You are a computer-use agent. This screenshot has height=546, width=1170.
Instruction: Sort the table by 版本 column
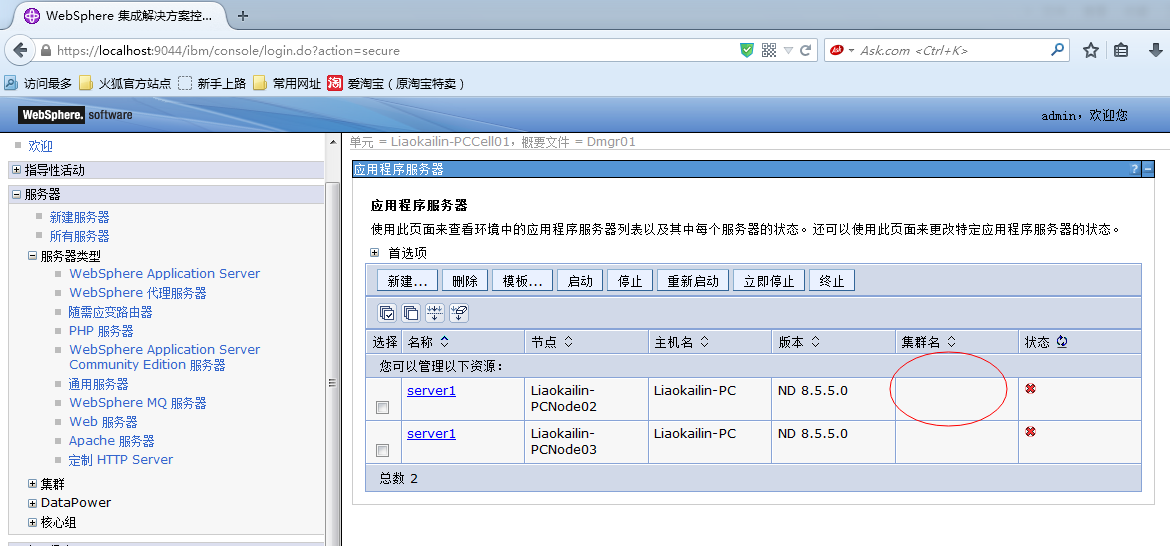click(x=815, y=342)
